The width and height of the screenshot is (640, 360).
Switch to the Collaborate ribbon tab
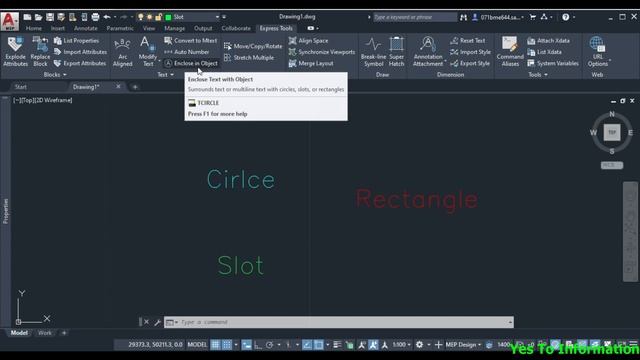pyautogui.click(x=236, y=28)
